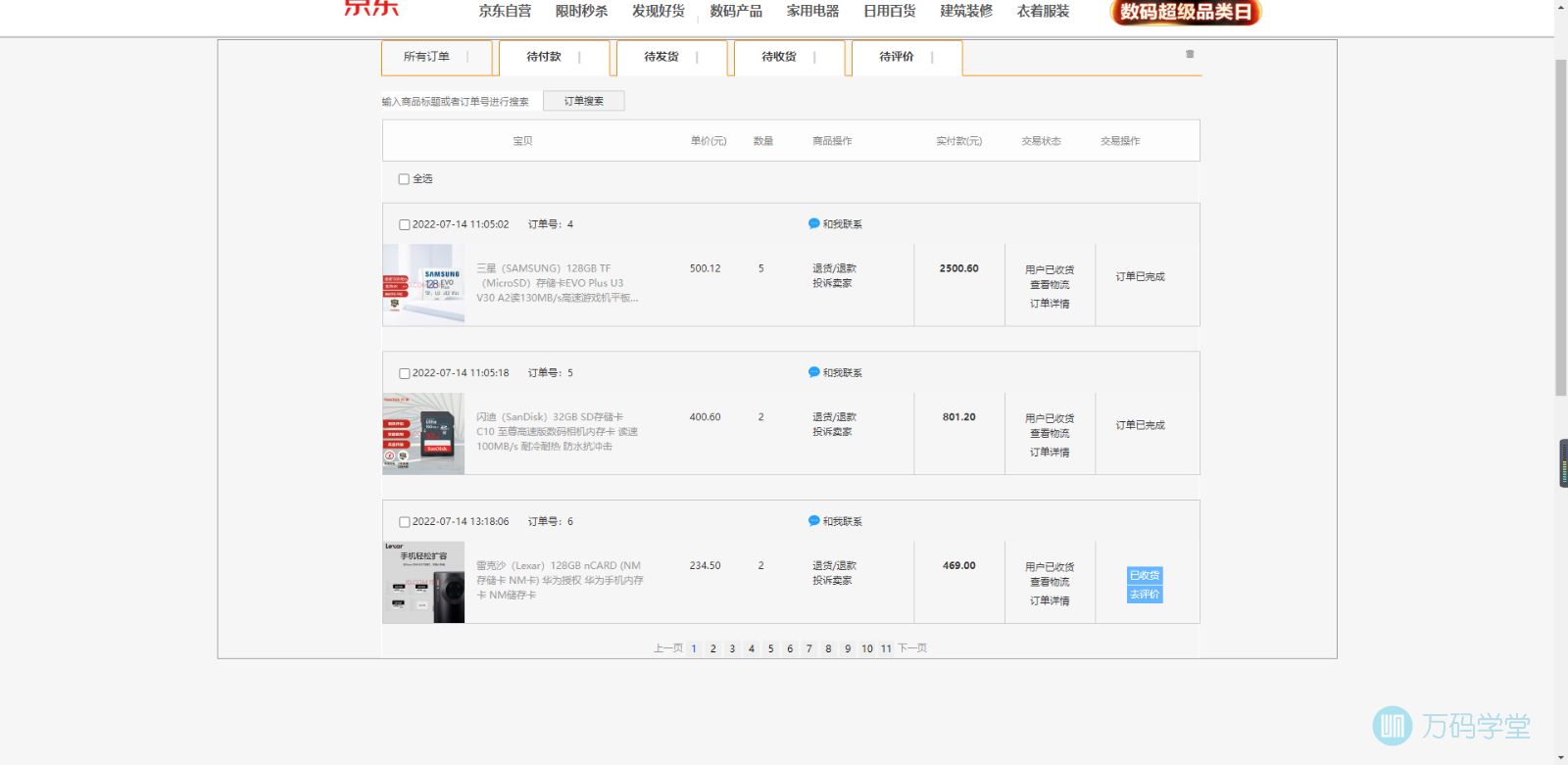Image resolution: width=1568 pixels, height=765 pixels.
Task: Go to page 5 in pagination
Action: coord(771,648)
